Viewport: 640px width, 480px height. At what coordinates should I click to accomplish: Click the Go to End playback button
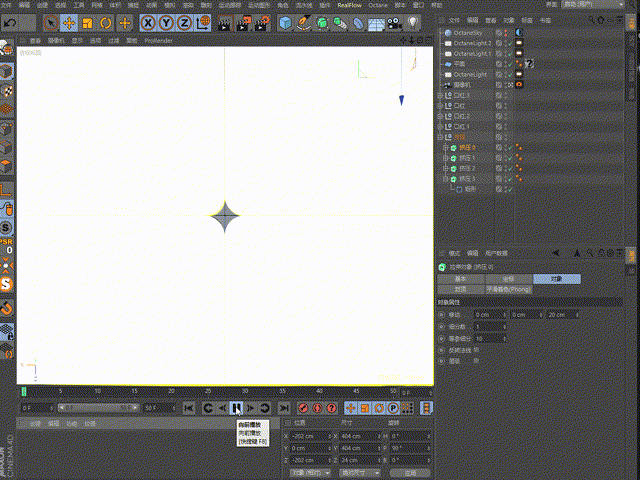pyautogui.click(x=284, y=408)
